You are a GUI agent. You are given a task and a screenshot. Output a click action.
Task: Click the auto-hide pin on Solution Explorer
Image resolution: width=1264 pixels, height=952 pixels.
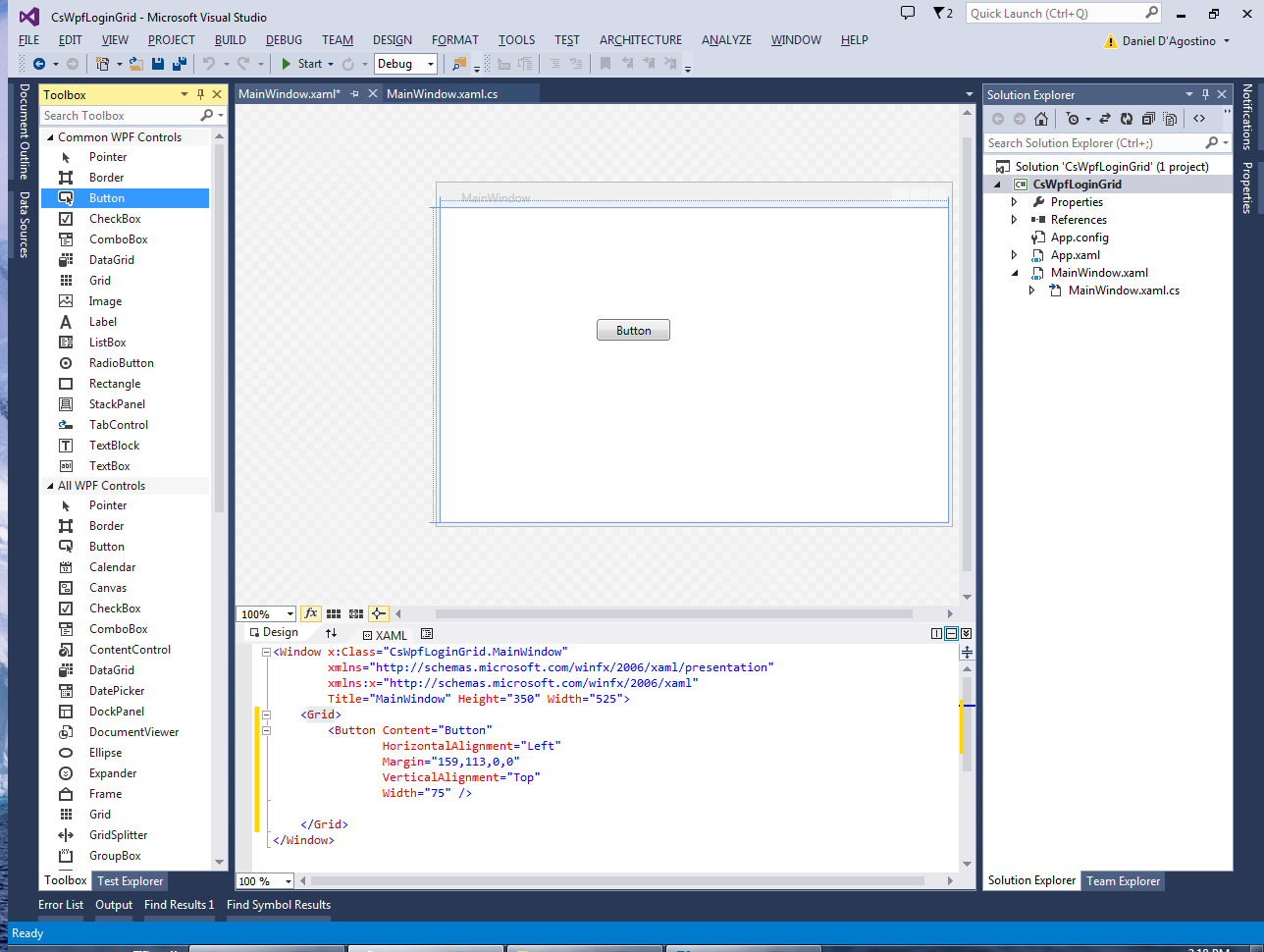coord(1205,94)
